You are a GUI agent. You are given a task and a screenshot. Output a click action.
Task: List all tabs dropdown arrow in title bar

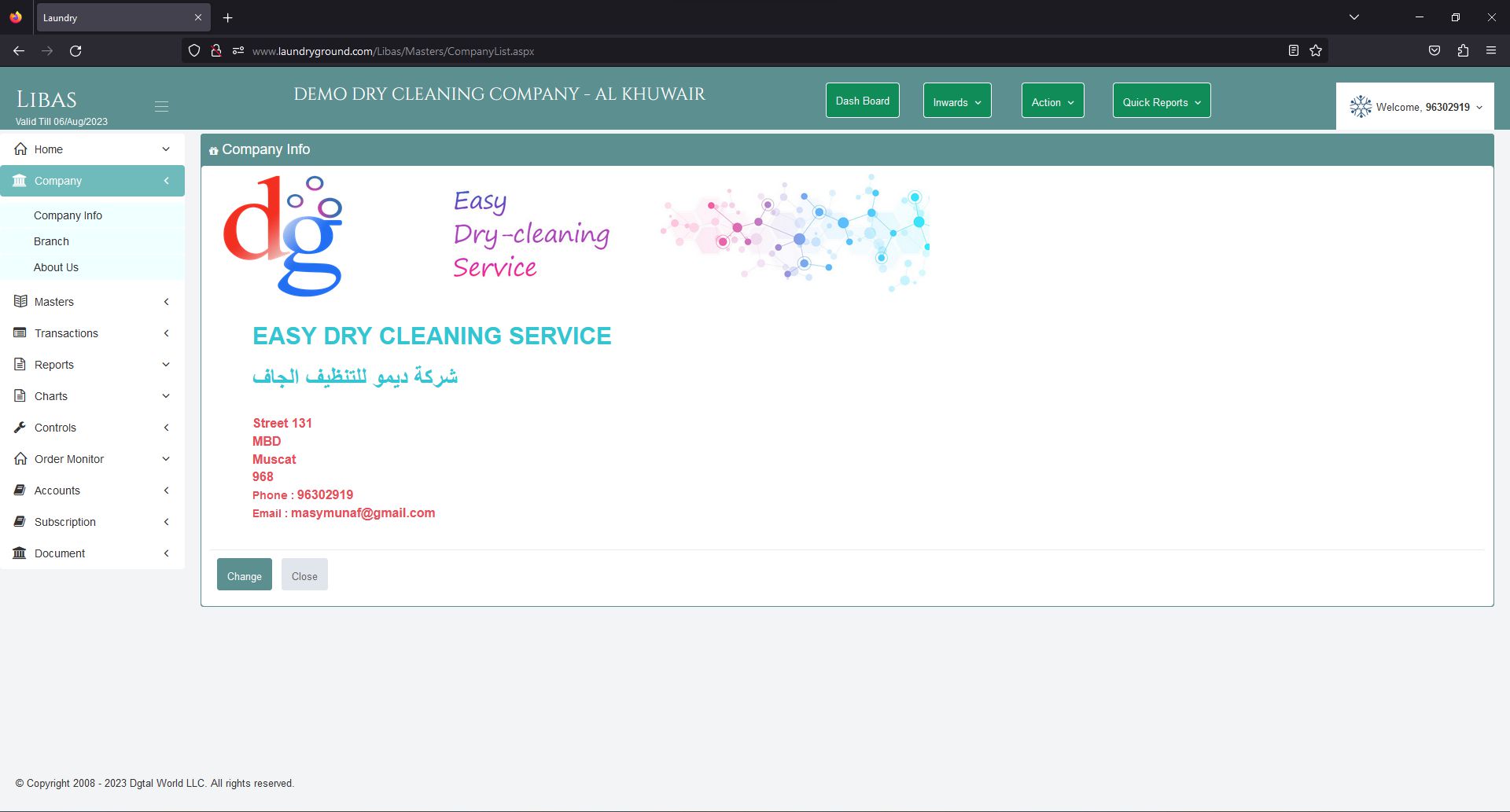click(x=1353, y=17)
